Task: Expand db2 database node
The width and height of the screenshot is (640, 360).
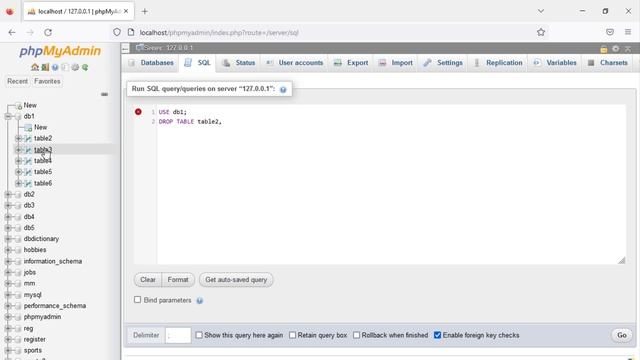Action: click(x=8, y=194)
